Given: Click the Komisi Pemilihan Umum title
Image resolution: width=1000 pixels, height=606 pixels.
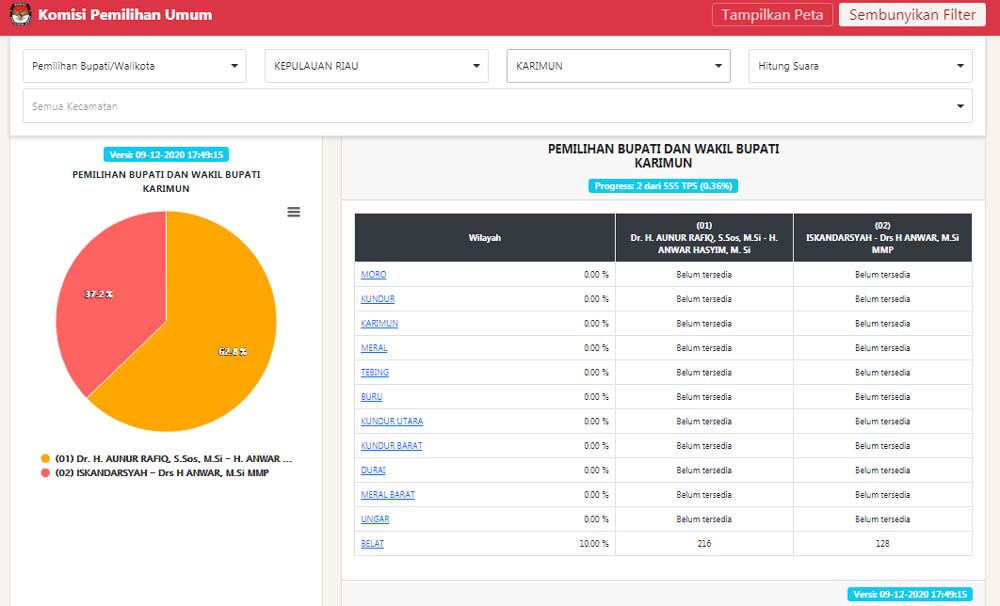Looking at the screenshot, I should pyautogui.click(x=125, y=15).
